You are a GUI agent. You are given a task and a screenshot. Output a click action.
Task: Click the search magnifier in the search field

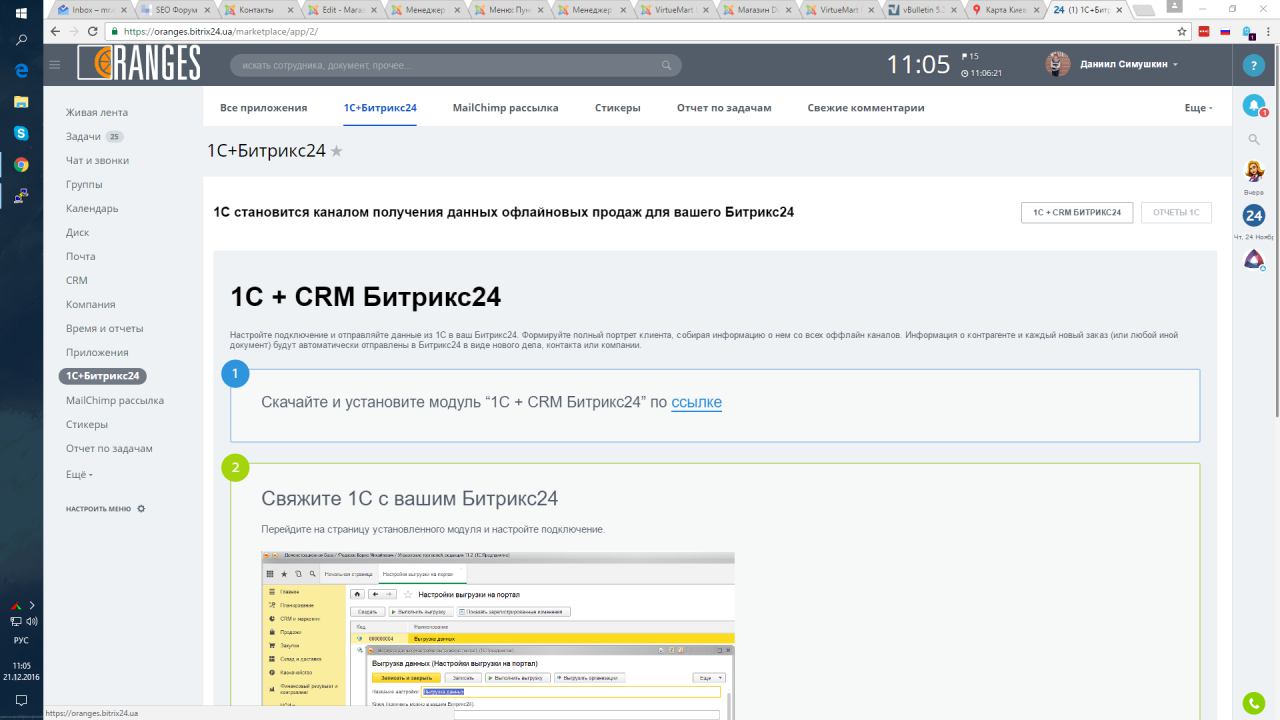coord(667,66)
